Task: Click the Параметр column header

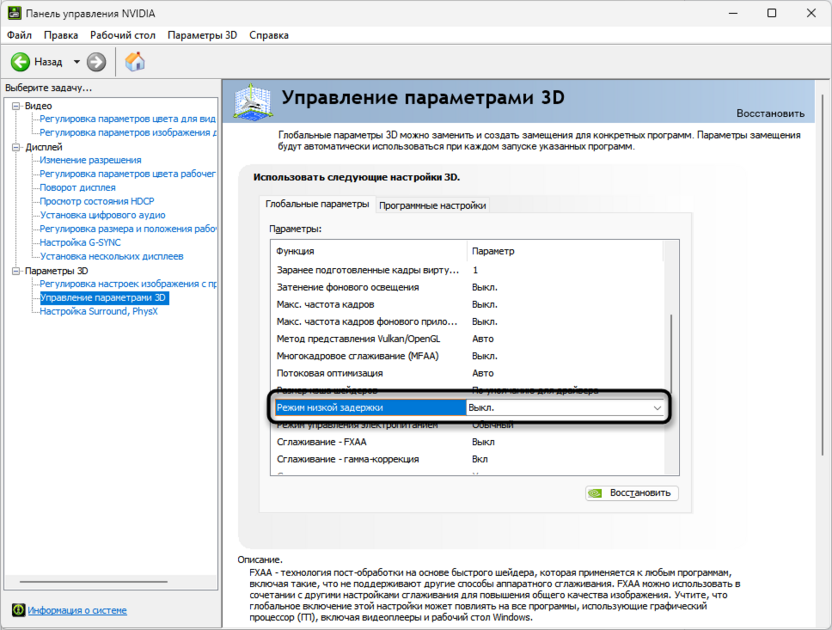Action: click(565, 251)
